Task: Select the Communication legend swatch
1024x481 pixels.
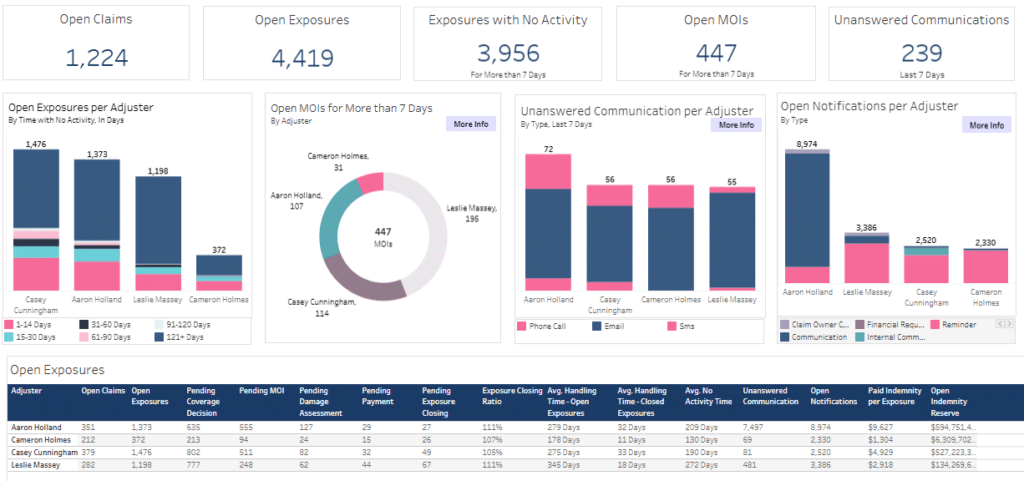Action: click(x=784, y=337)
